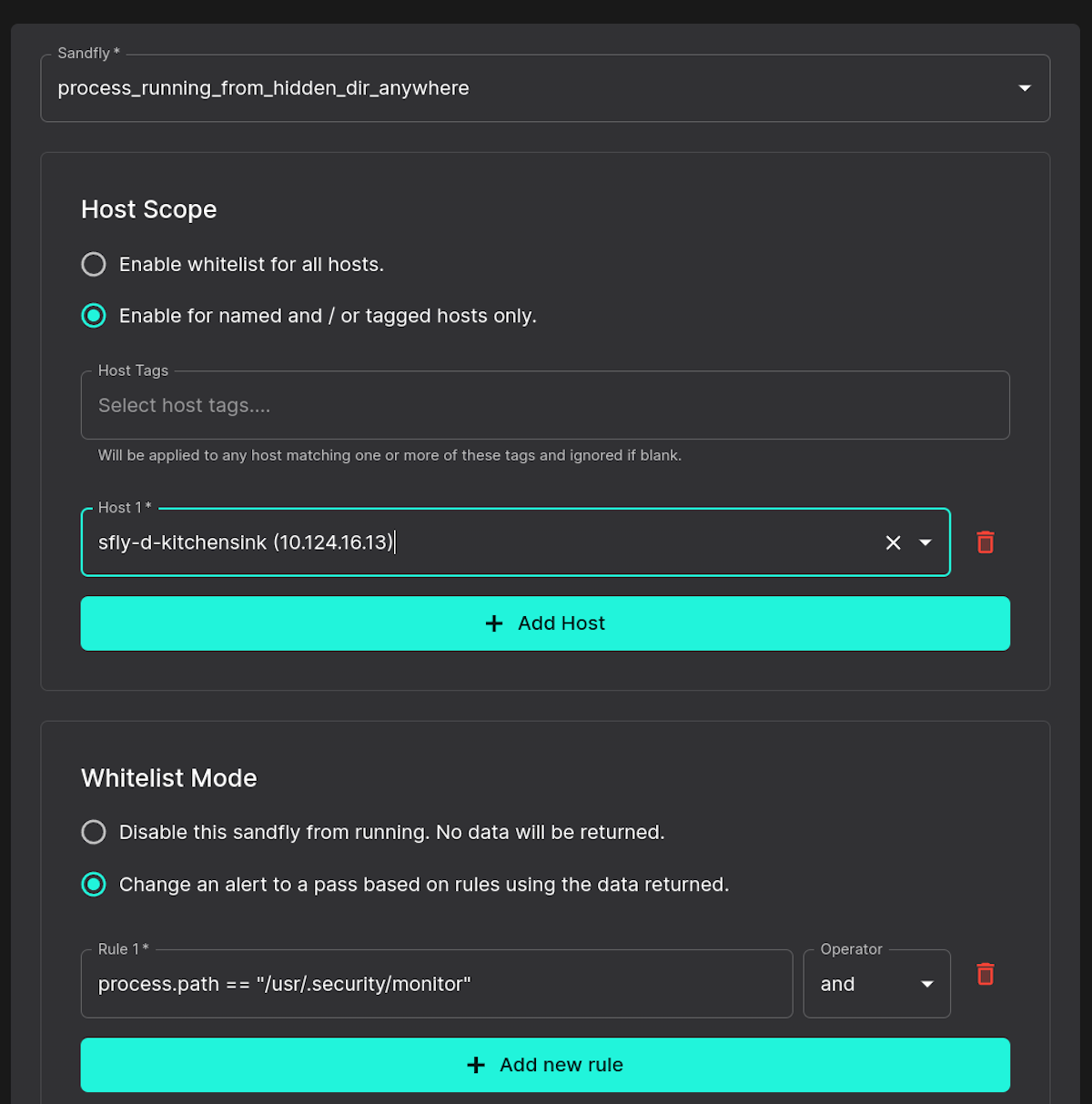This screenshot has height=1104, width=1092.
Task: Click the 'Select host tags' input field
Action: point(544,405)
